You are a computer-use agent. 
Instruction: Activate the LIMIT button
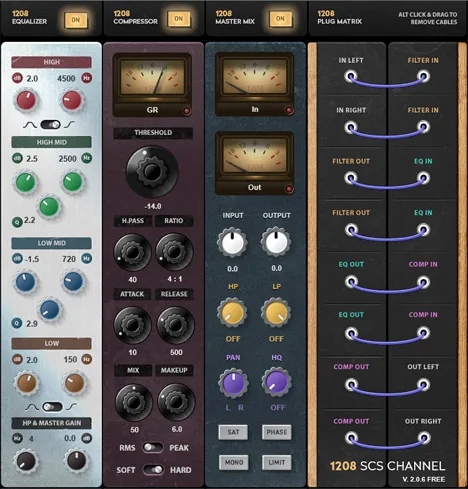[x=277, y=462]
